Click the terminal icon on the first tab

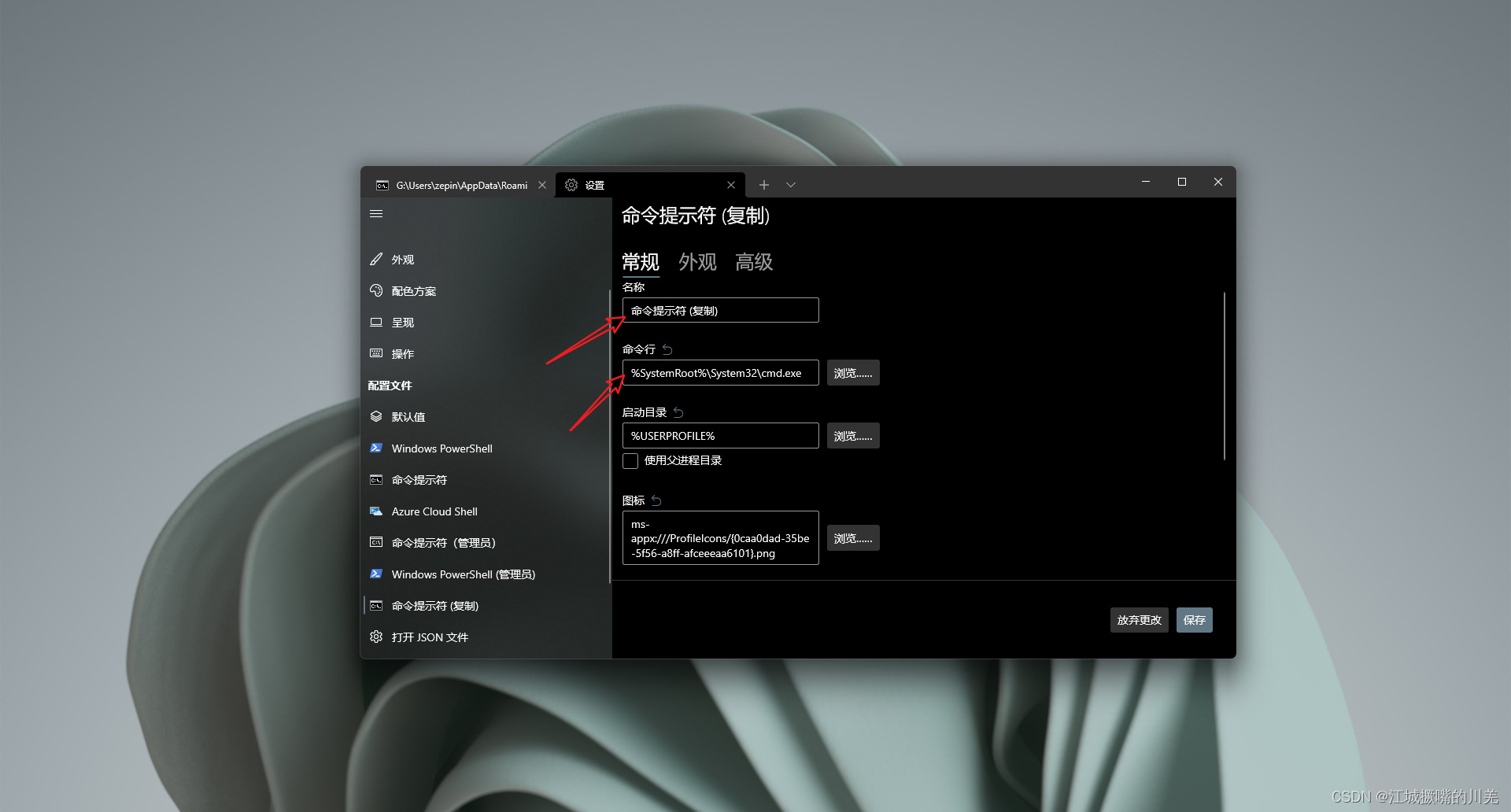coord(382,186)
